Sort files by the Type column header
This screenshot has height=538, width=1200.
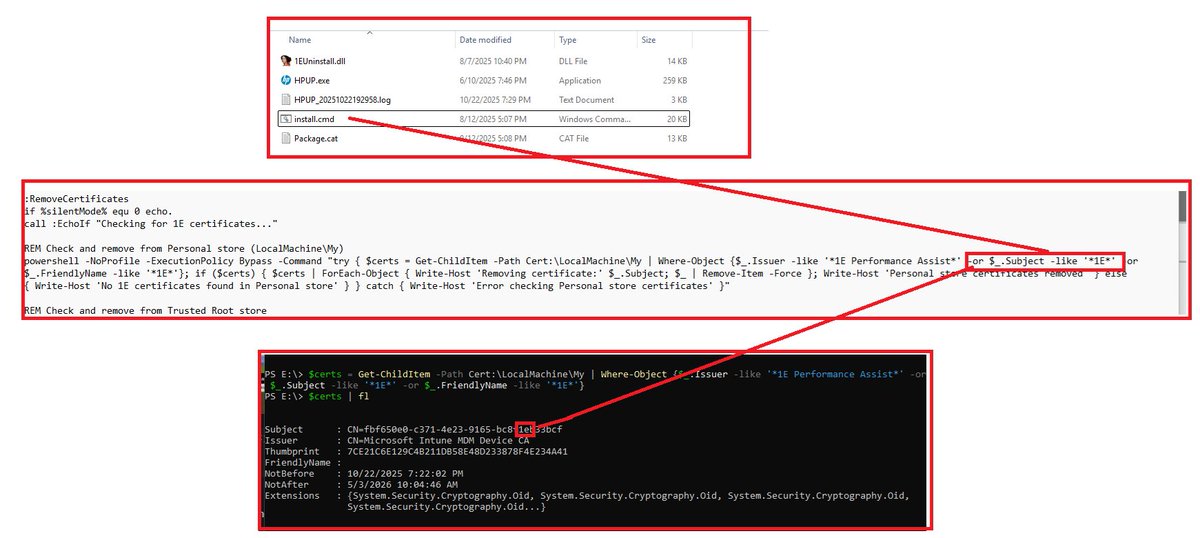pyautogui.click(x=568, y=40)
